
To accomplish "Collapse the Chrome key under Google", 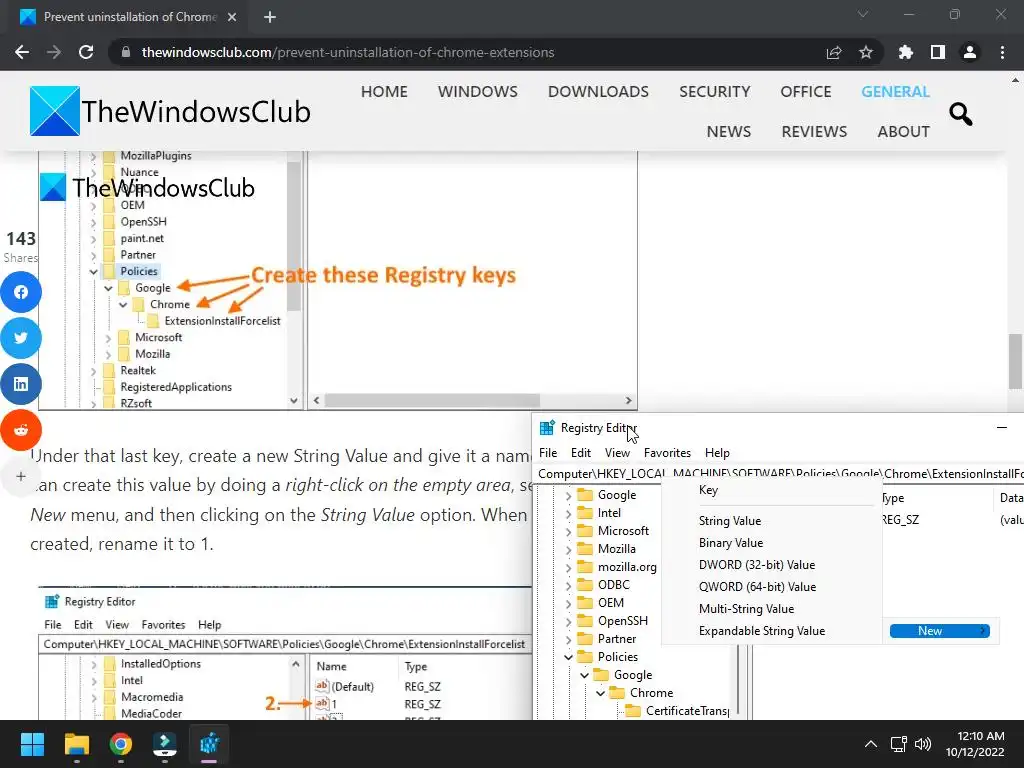I will point(600,693).
